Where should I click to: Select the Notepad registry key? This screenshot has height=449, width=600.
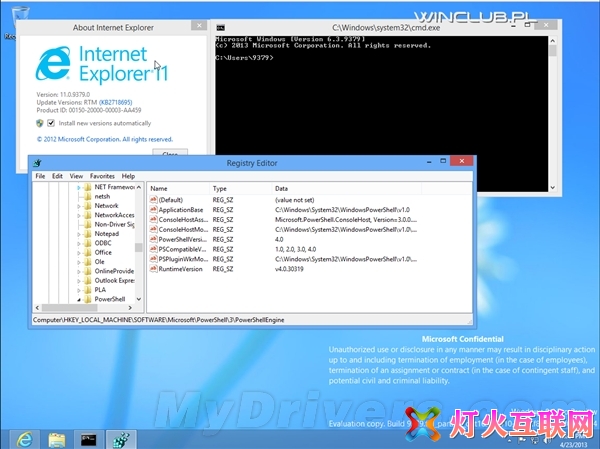[107, 234]
